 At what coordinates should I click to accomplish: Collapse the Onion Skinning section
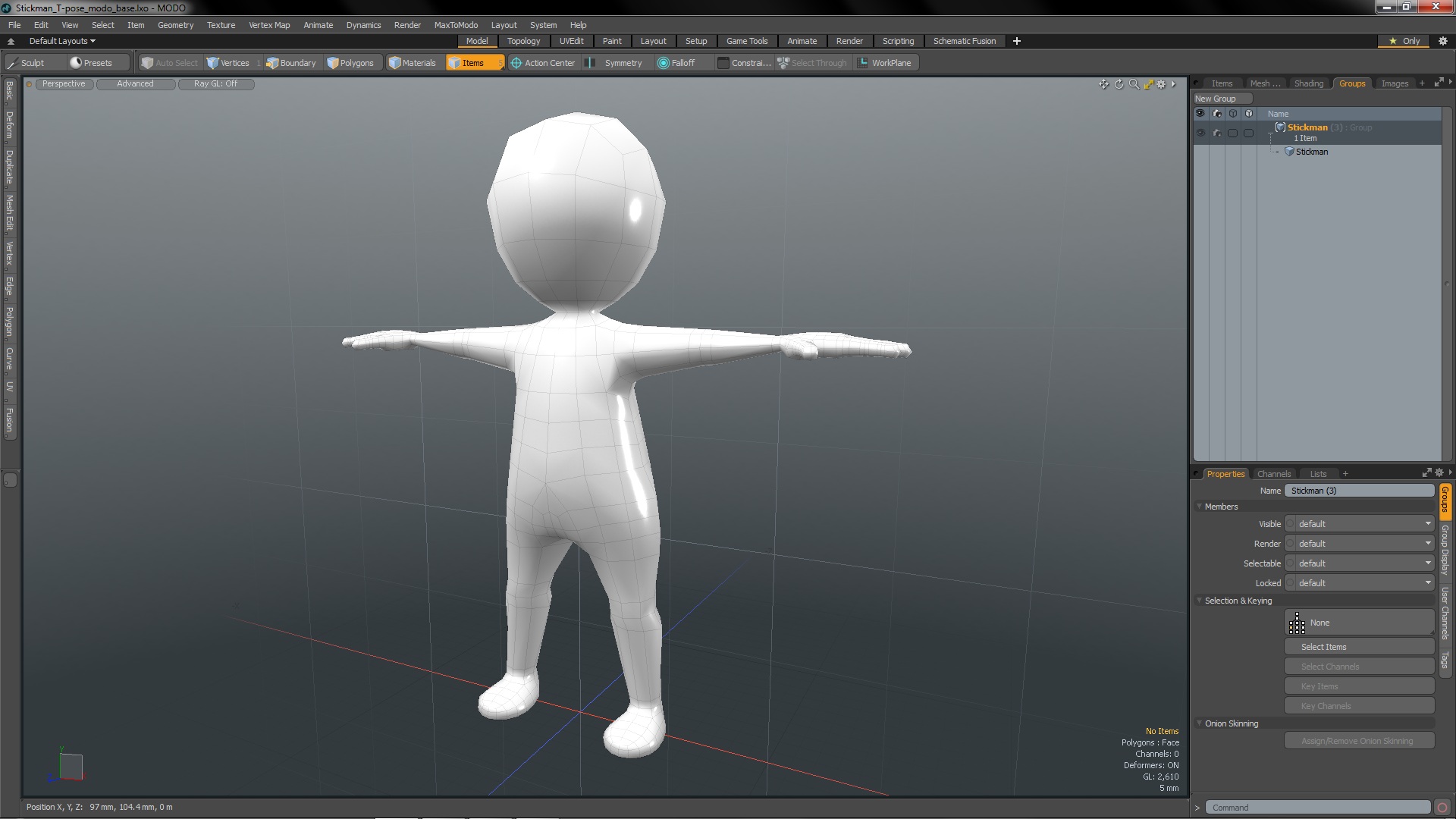click(x=1200, y=723)
